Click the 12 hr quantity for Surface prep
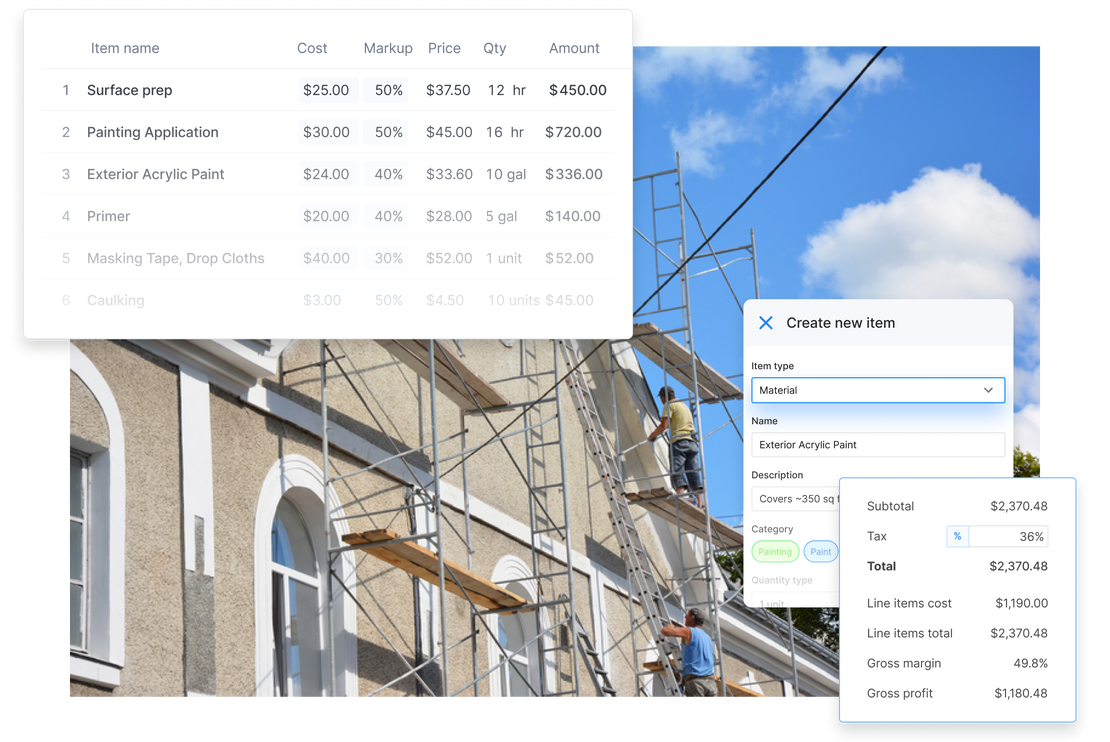The image size is (1110, 742). click(x=507, y=90)
